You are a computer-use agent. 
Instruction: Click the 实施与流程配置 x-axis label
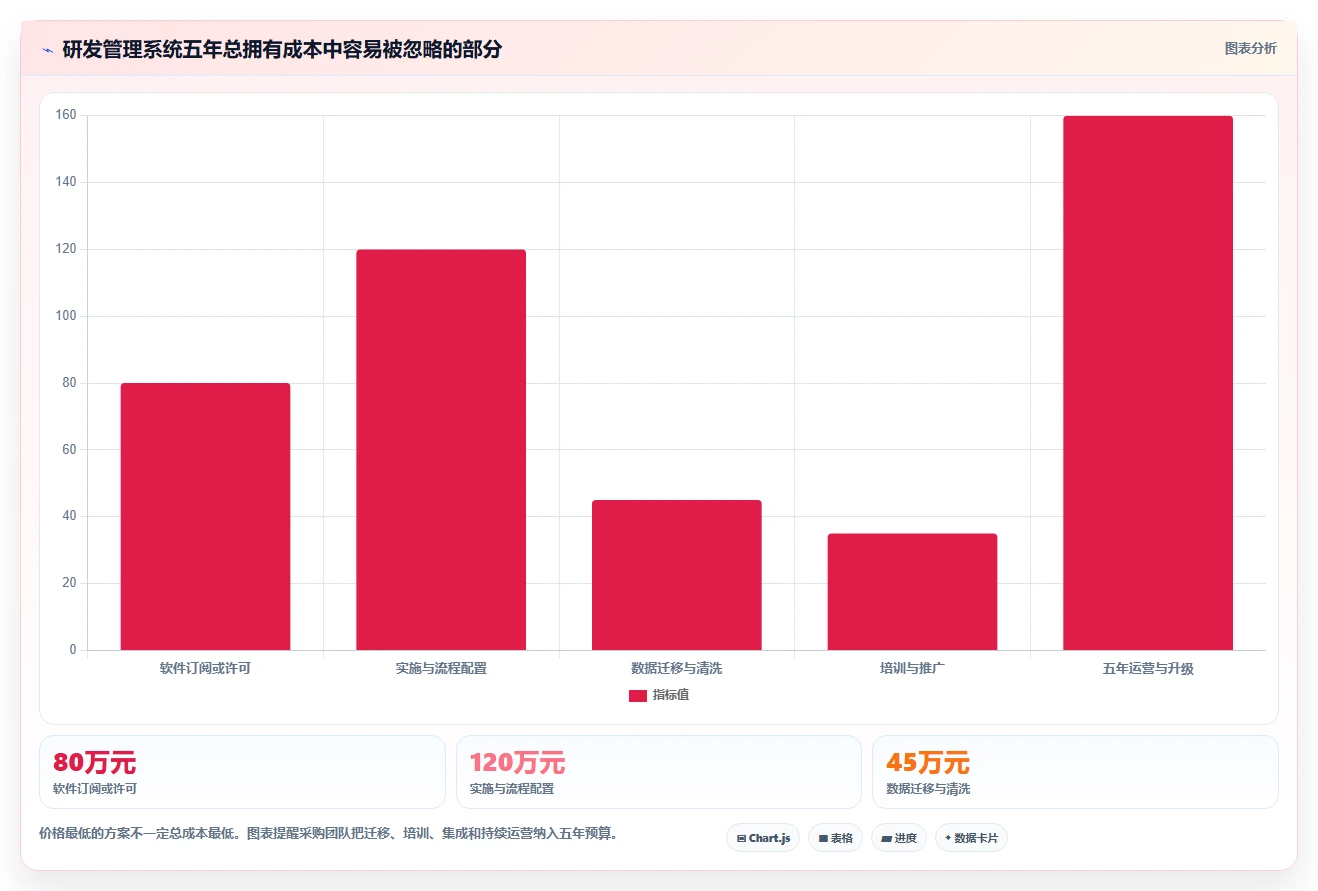point(441,668)
